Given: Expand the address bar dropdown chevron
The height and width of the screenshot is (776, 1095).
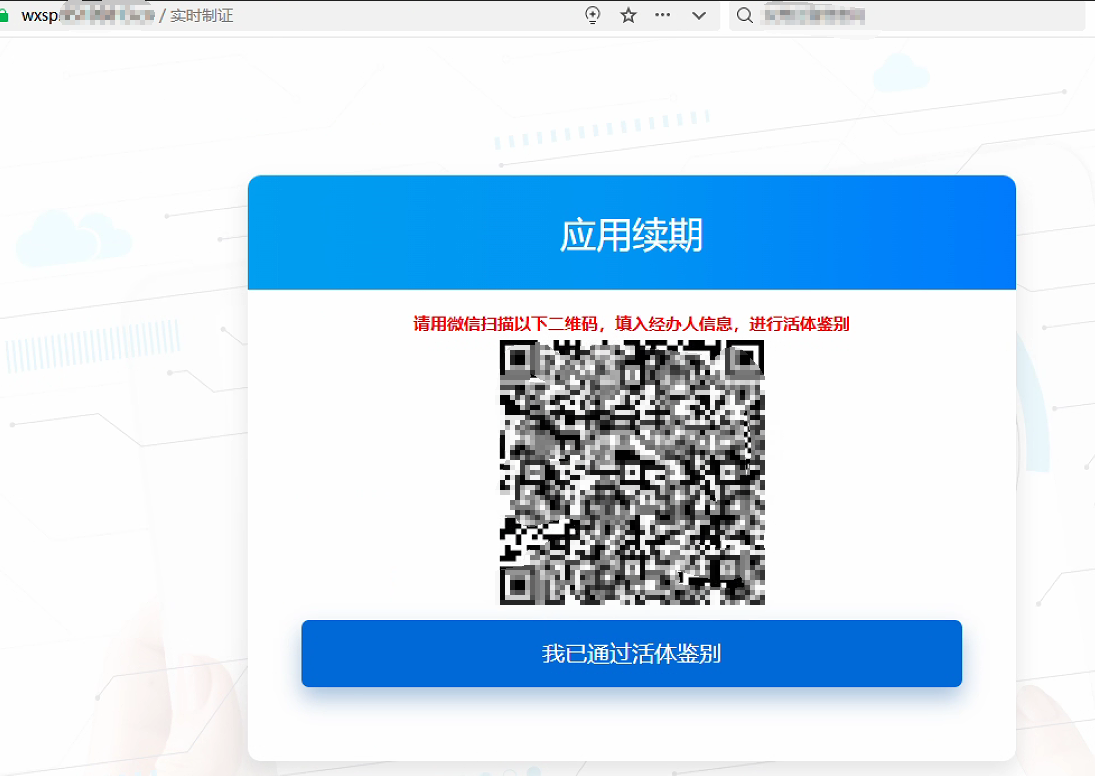Looking at the screenshot, I should 699,15.
